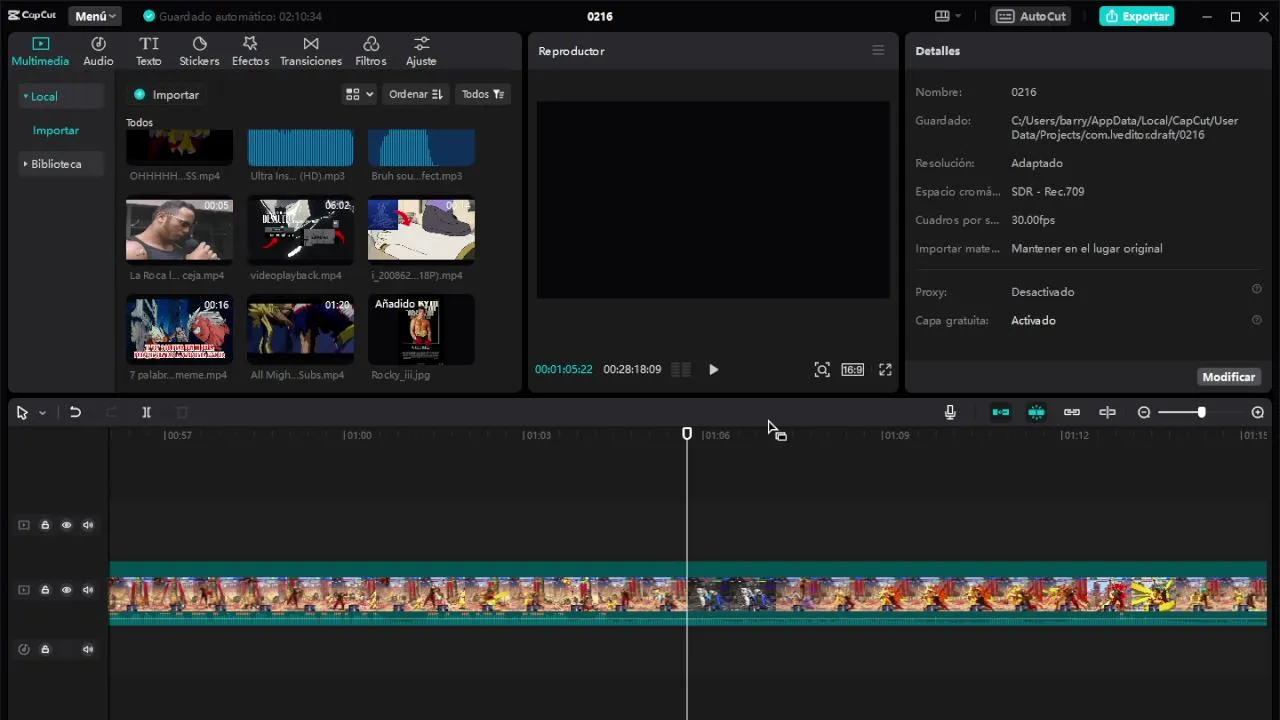Click the info icon next to Proxy

pyautogui.click(x=1257, y=289)
